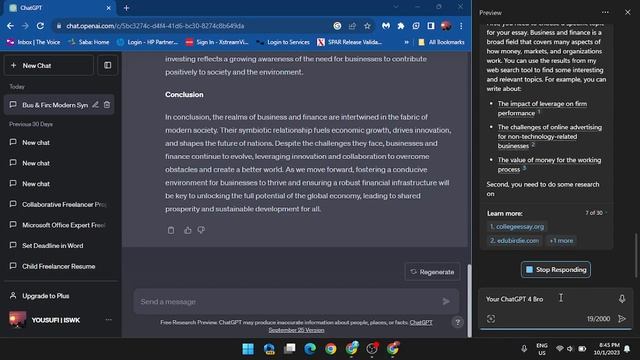Open the ENG US language switcher
640x360 pixels.
point(542,349)
